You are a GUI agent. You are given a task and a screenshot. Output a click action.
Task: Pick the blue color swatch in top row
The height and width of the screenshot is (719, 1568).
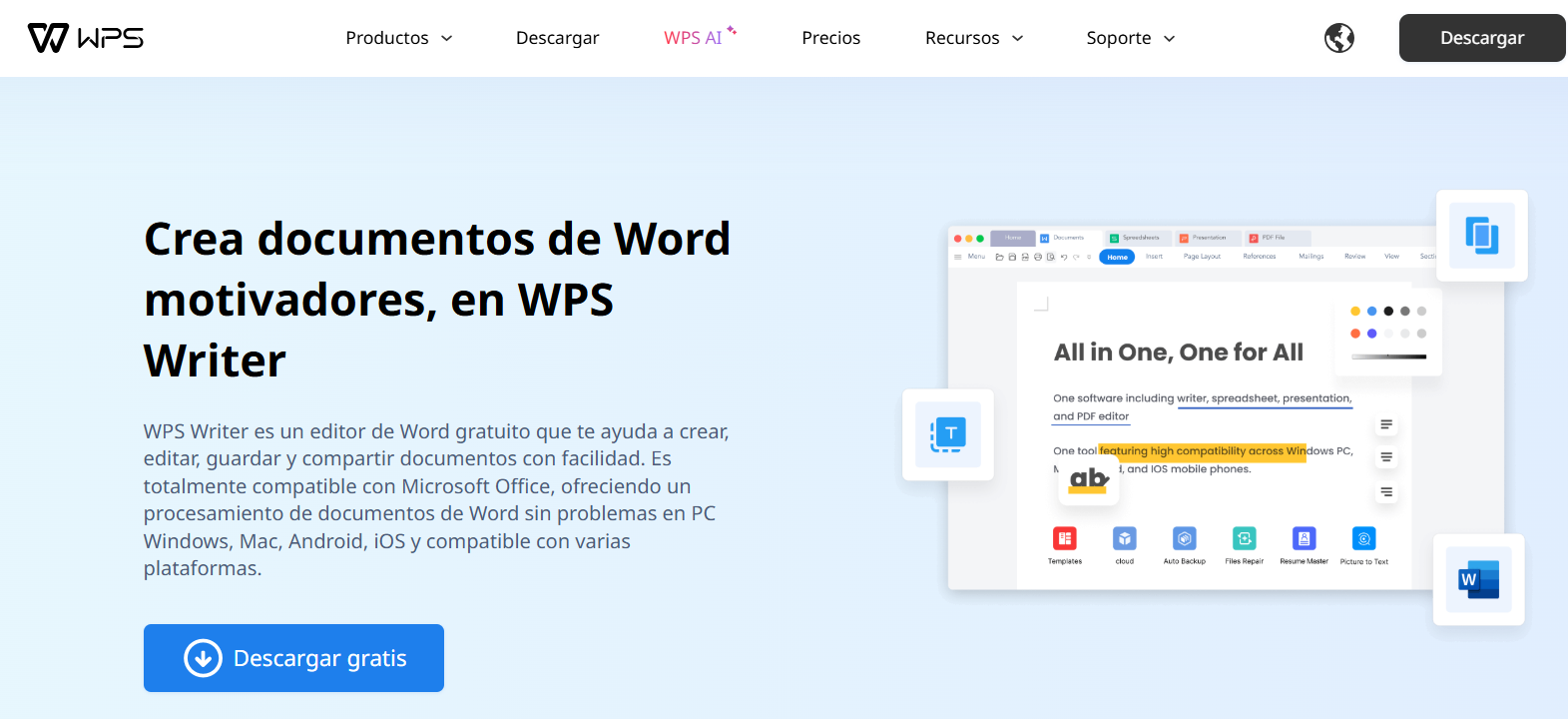click(x=1371, y=312)
